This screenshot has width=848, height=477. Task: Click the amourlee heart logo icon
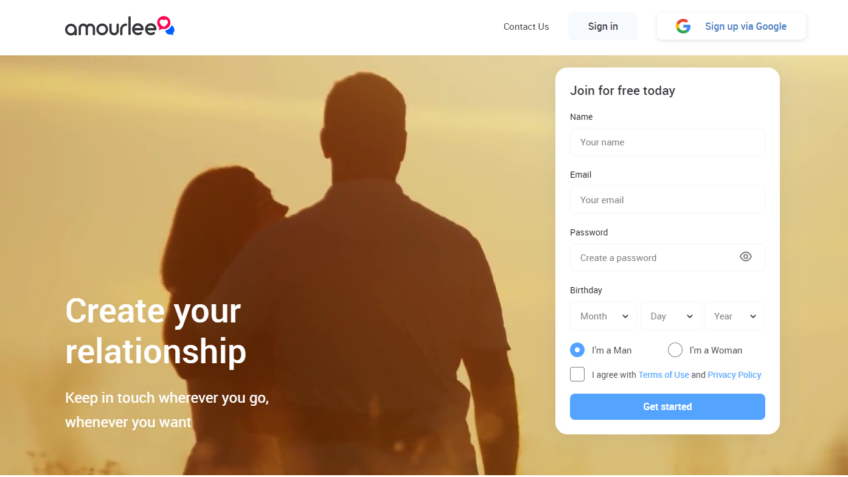click(165, 25)
